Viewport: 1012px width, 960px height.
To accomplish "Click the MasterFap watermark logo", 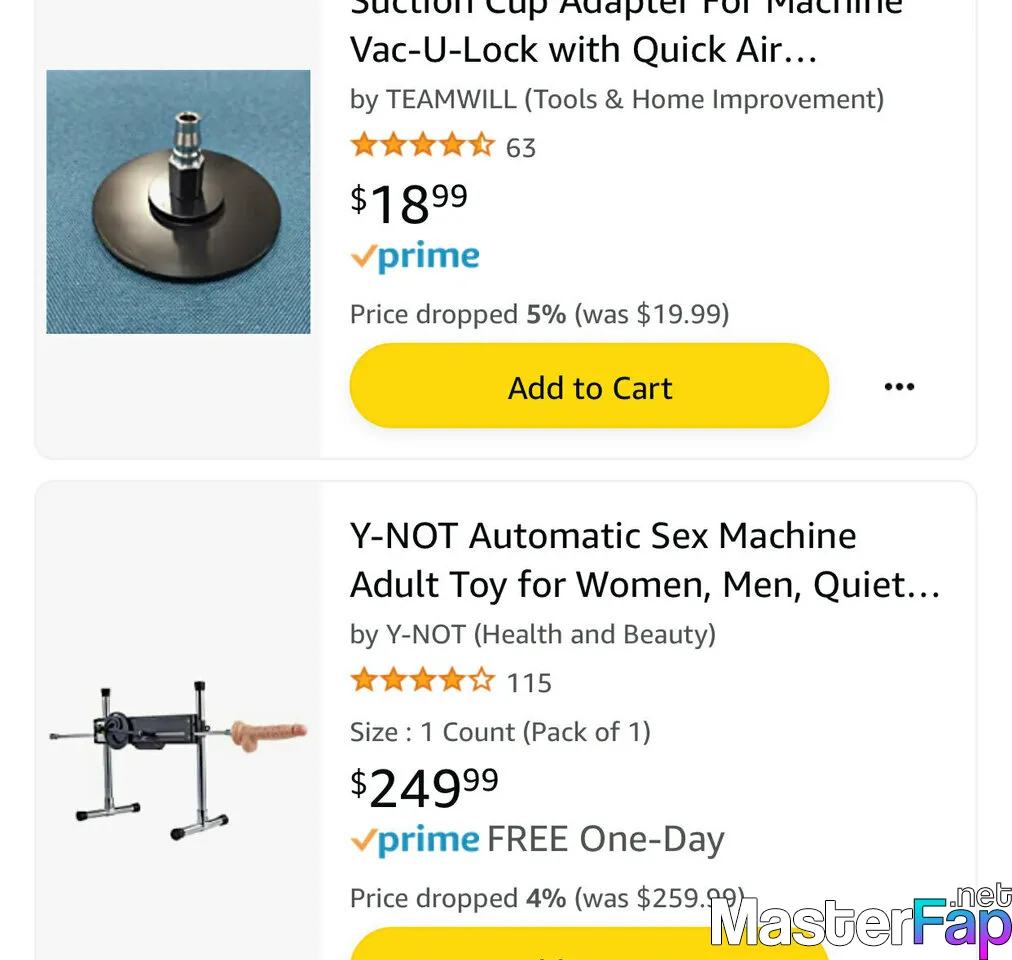I will coord(861,921).
